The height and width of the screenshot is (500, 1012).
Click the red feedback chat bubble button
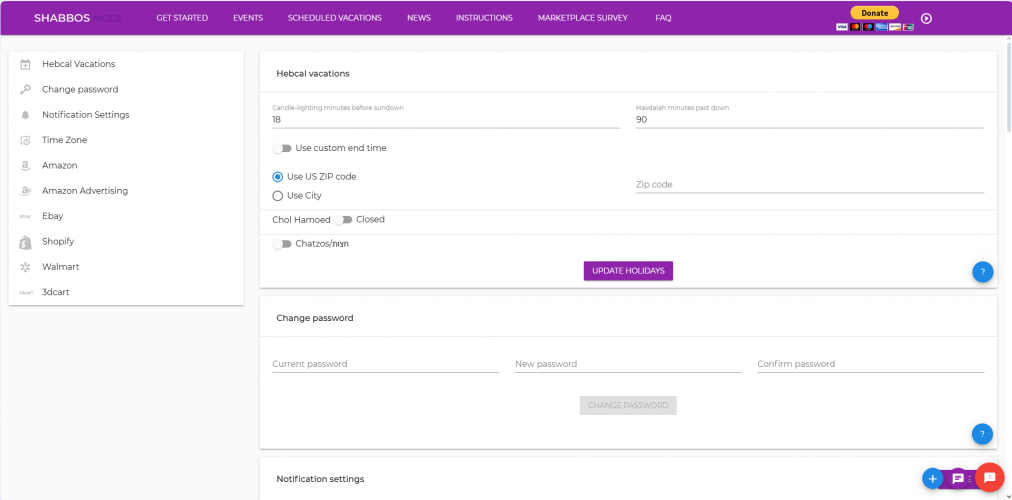tap(989, 478)
